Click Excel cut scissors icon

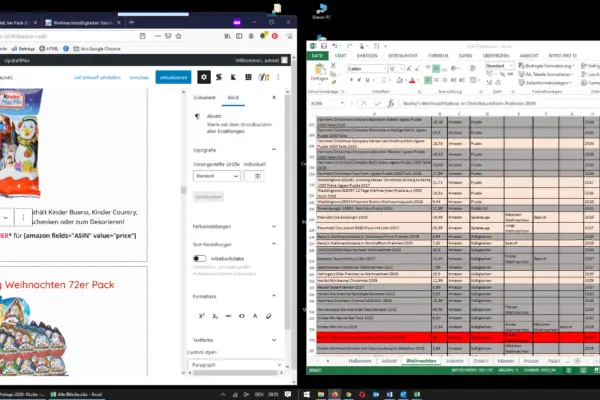click(x=333, y=66)
